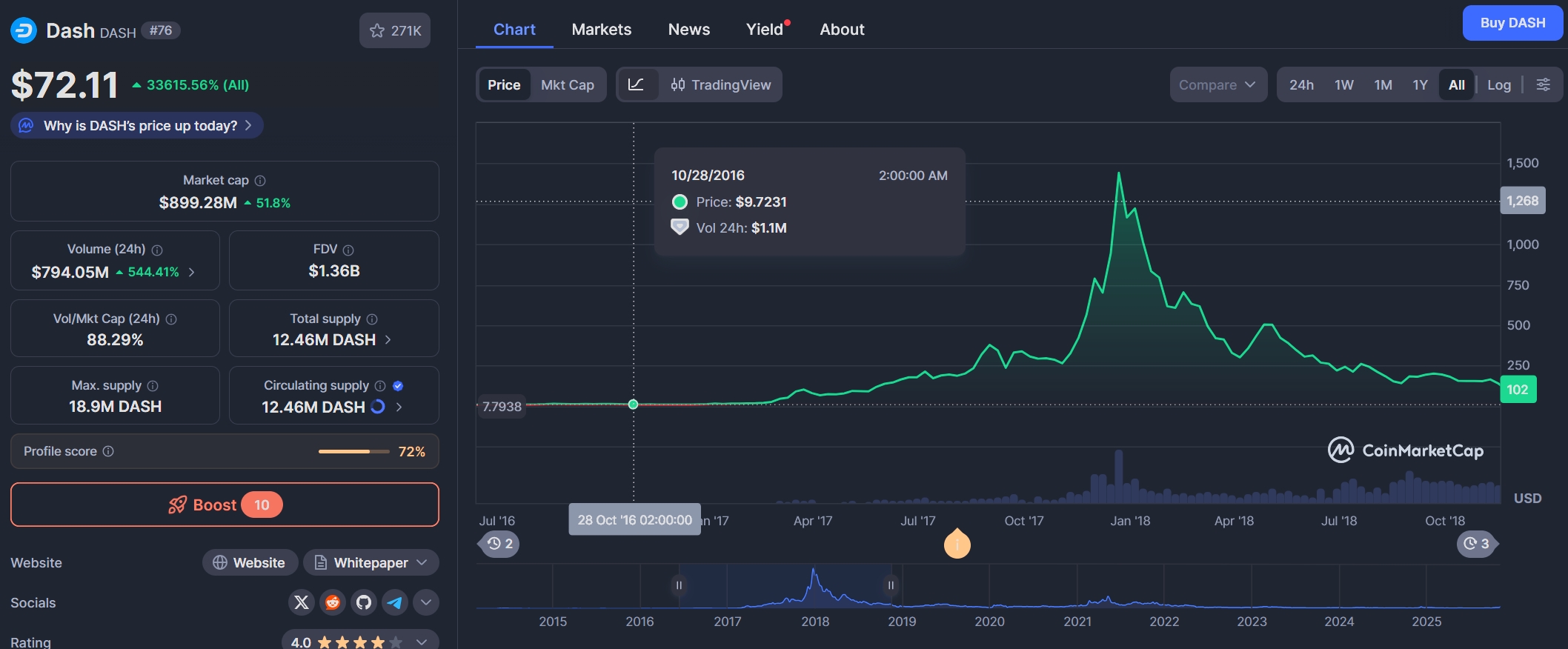Click the Buy DASH button
The height and width of the screenshot is (649, 1568).
[1512, 23]
